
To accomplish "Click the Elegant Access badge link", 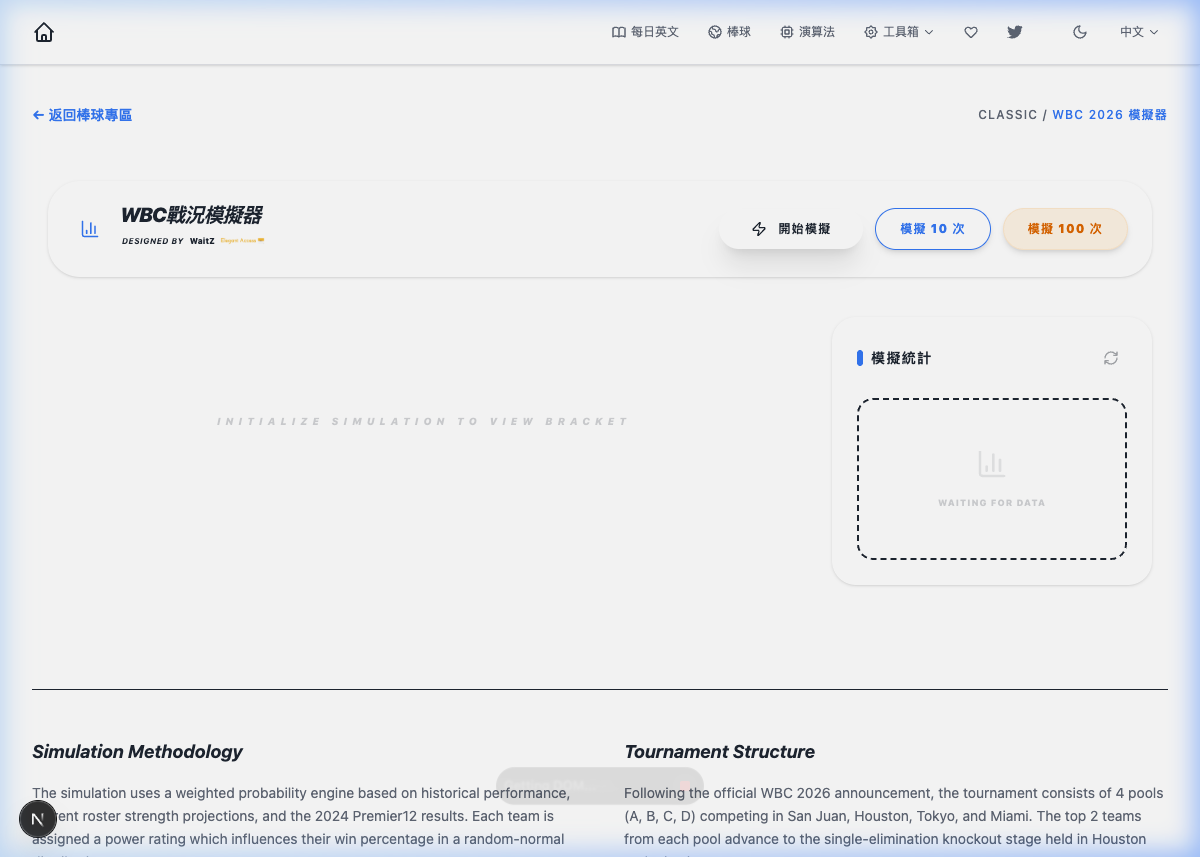I will point(242,241).
